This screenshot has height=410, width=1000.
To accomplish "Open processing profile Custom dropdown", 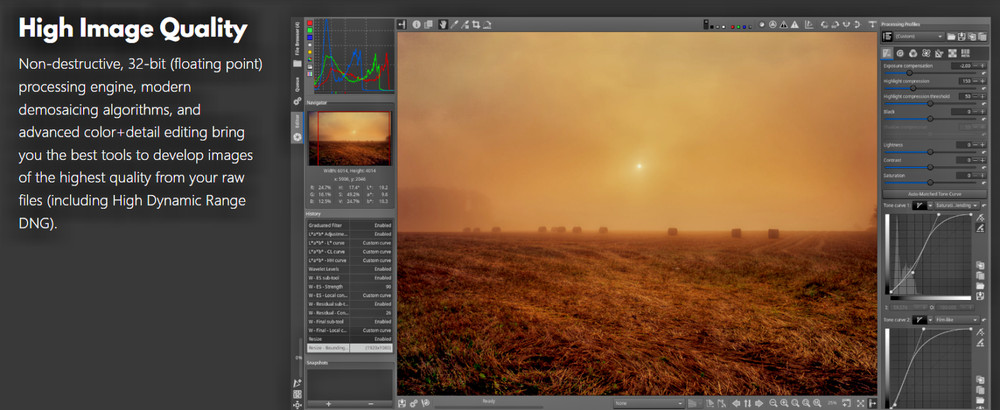I will click(918, 36).
